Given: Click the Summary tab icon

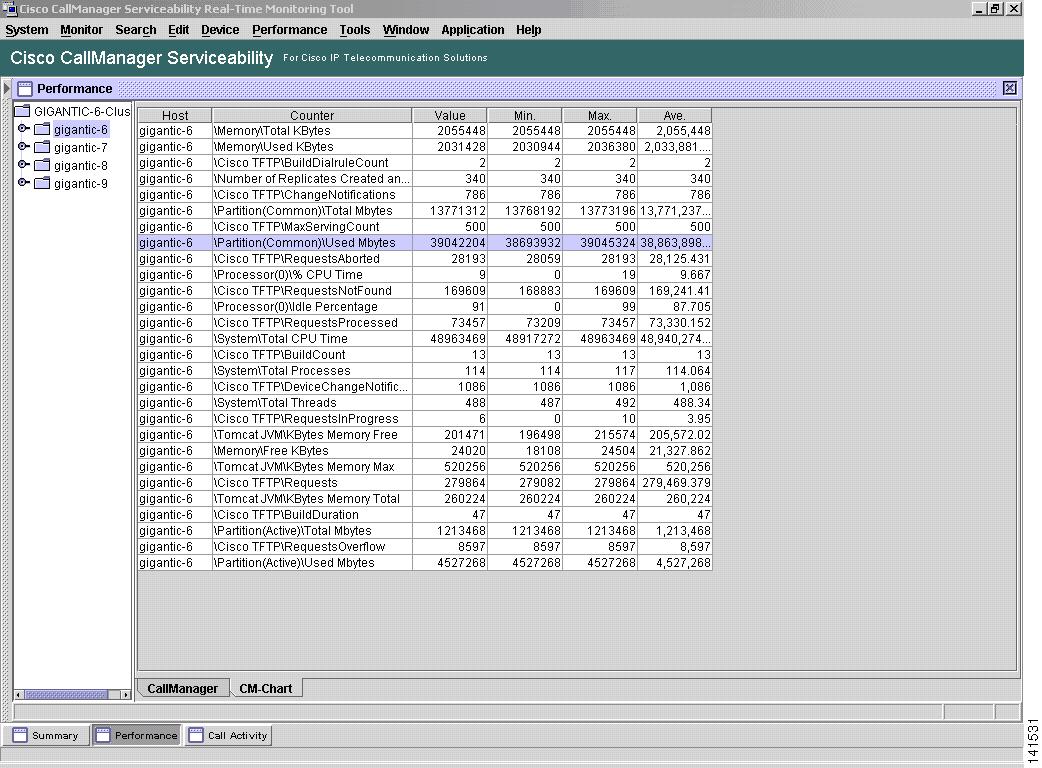Looking at the screenshot, I should 20,735.
